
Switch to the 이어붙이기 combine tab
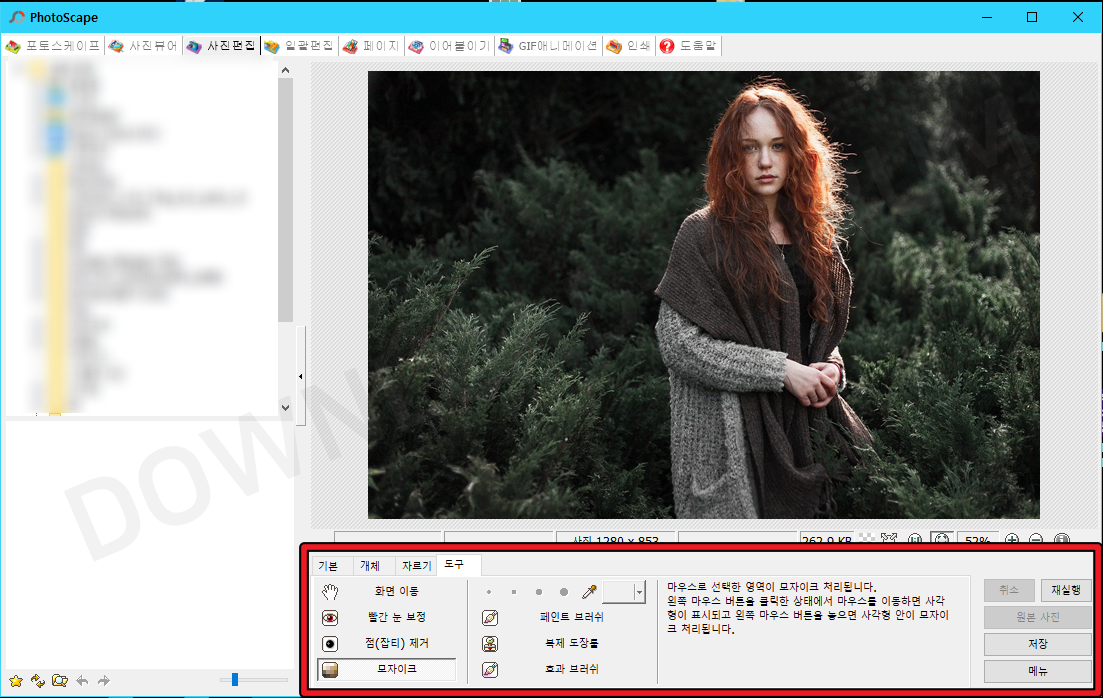tap(450, 46)
